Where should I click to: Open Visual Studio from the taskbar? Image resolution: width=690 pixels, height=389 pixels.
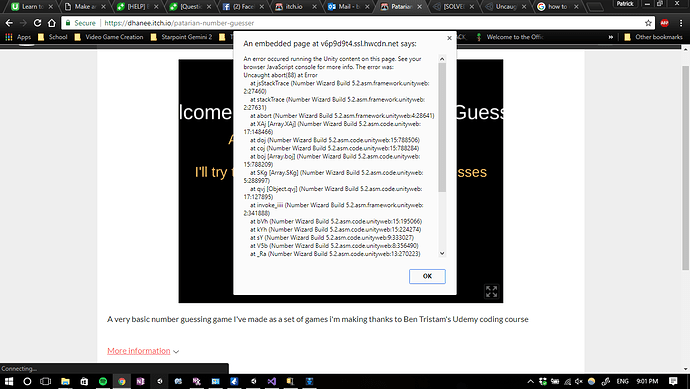click(x=272, y=382)
